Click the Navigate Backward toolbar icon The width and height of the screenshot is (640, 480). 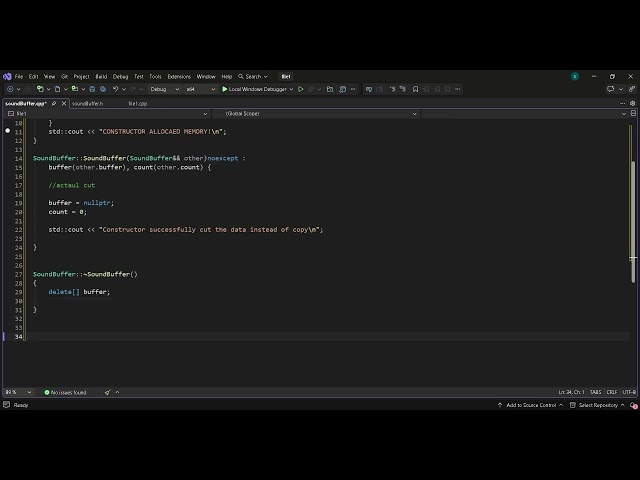(x=10, y=89)
